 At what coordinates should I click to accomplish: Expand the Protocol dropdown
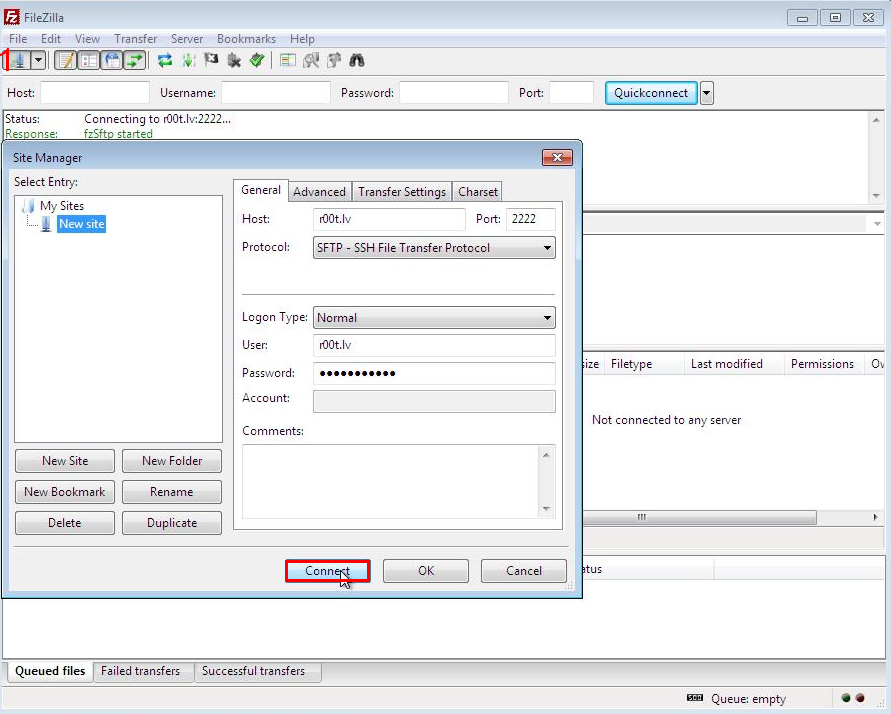point(546,248)
